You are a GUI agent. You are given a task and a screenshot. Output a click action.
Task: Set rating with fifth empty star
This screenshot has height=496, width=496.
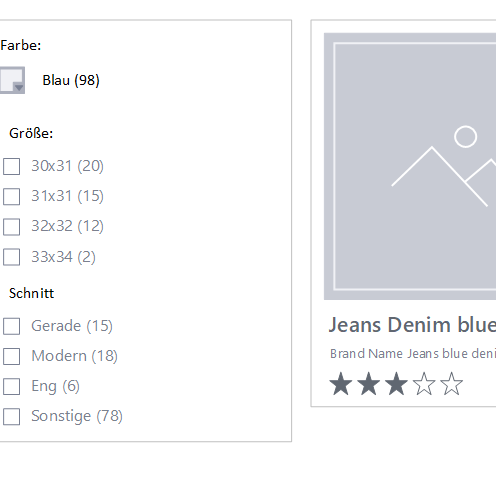tap(451, 384)
